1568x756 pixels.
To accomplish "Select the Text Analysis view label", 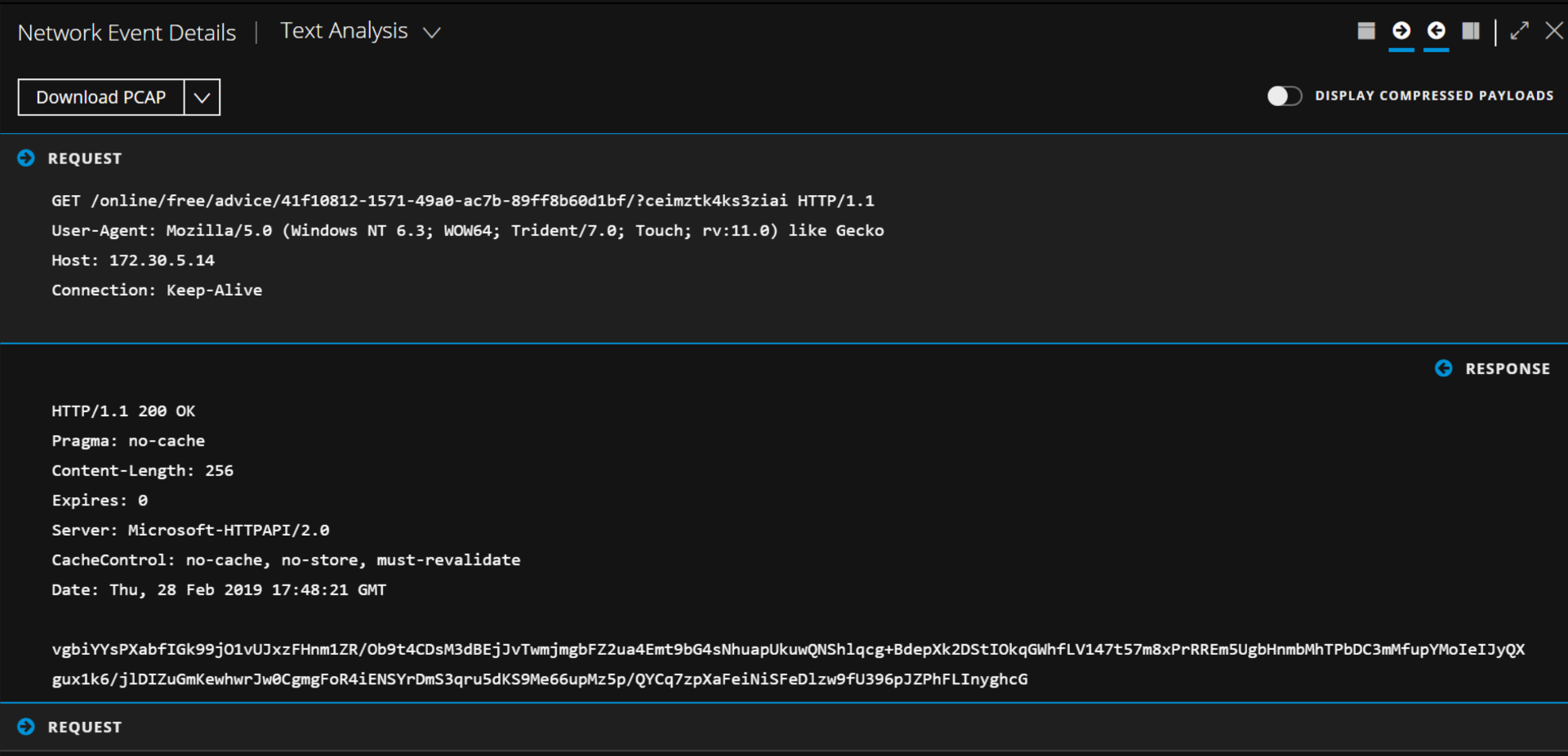I will [344, 31].
